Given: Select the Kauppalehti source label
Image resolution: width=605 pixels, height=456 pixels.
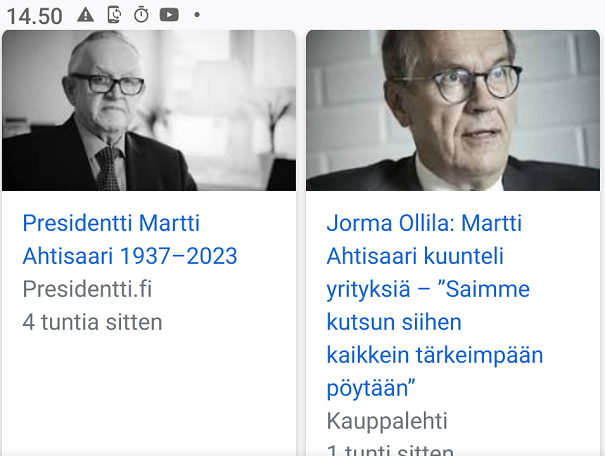Looking at the screenshot, I should (387, 420).
